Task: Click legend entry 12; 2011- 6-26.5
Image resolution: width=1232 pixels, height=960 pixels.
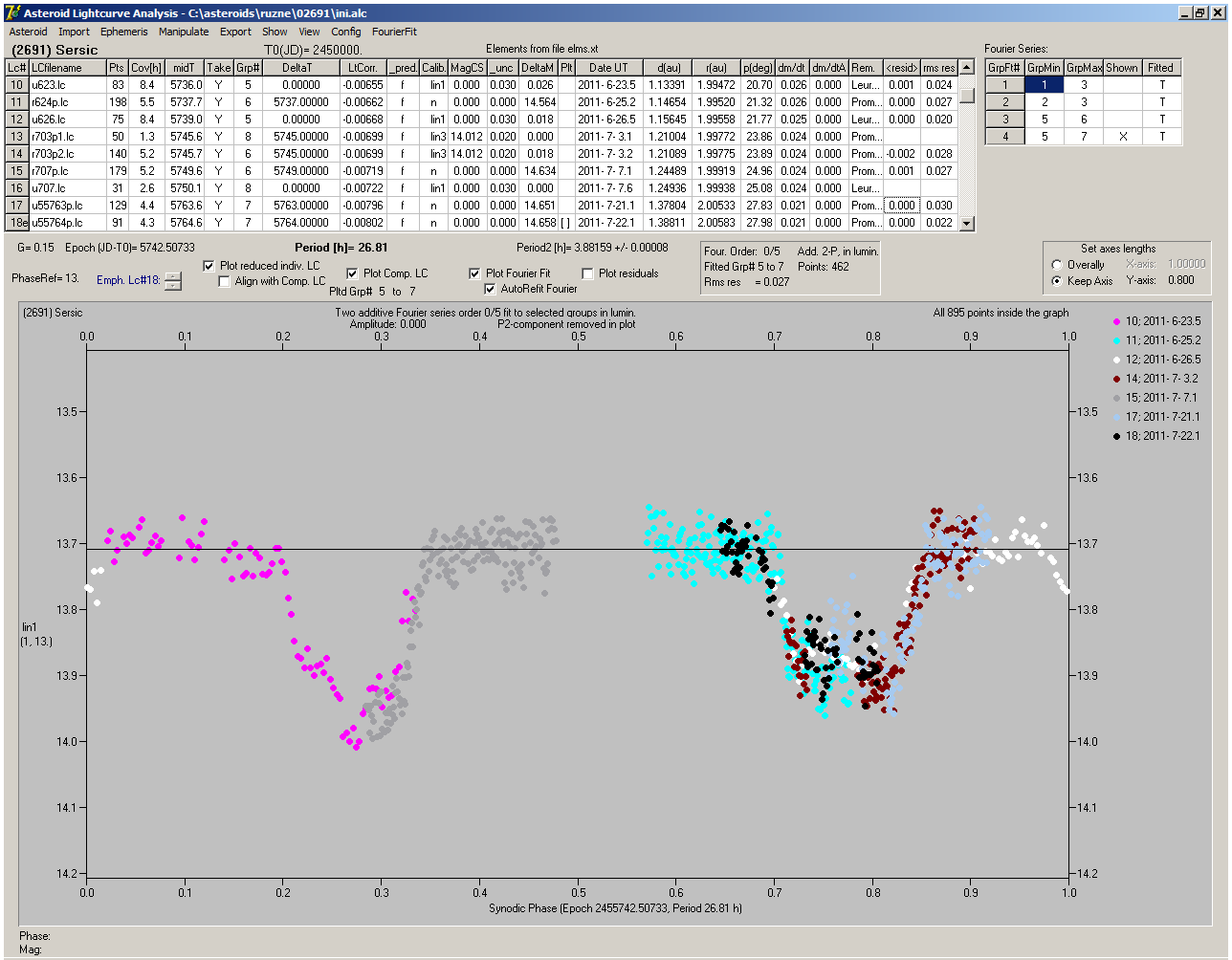Action: click(x=1162, y=360)
